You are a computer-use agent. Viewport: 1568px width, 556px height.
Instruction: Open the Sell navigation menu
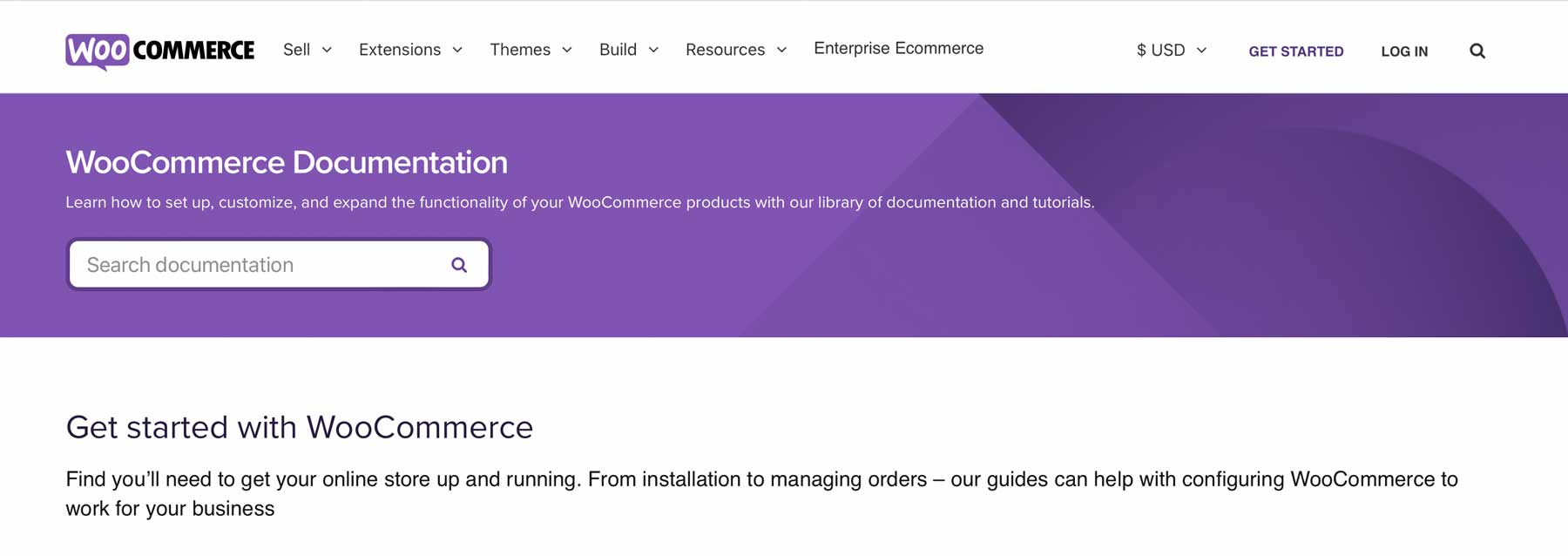296,50
